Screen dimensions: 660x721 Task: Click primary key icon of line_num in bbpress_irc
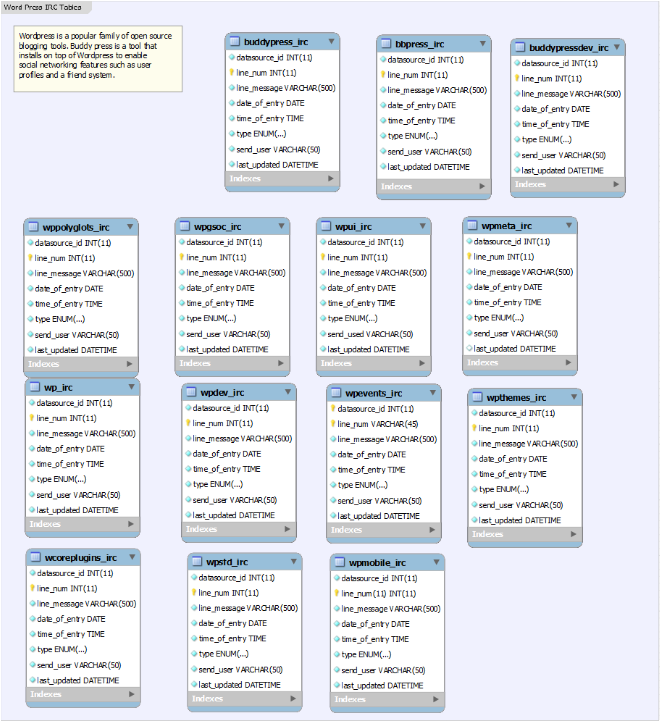point(383,74)
